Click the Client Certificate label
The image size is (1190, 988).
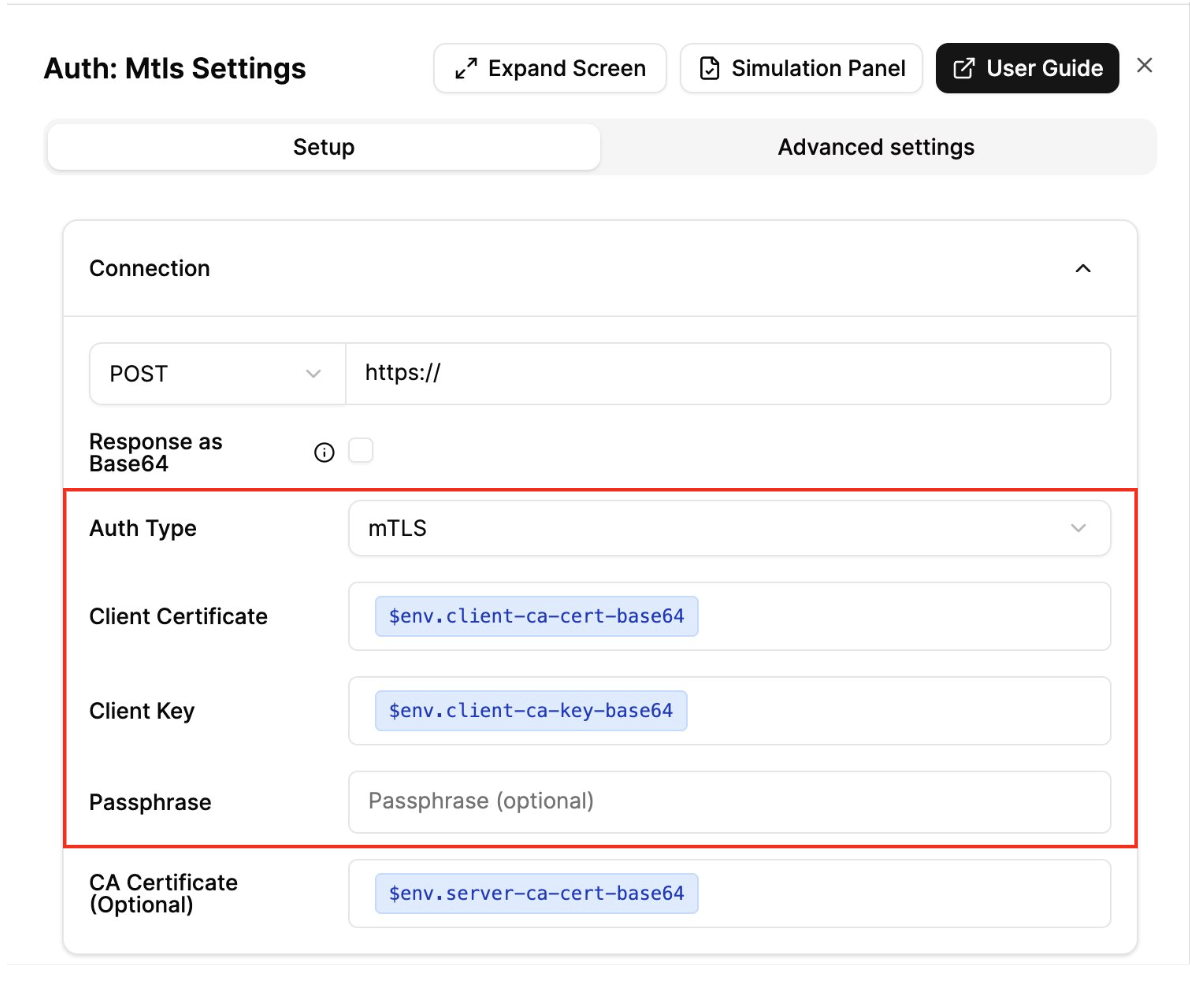point(178,616)
